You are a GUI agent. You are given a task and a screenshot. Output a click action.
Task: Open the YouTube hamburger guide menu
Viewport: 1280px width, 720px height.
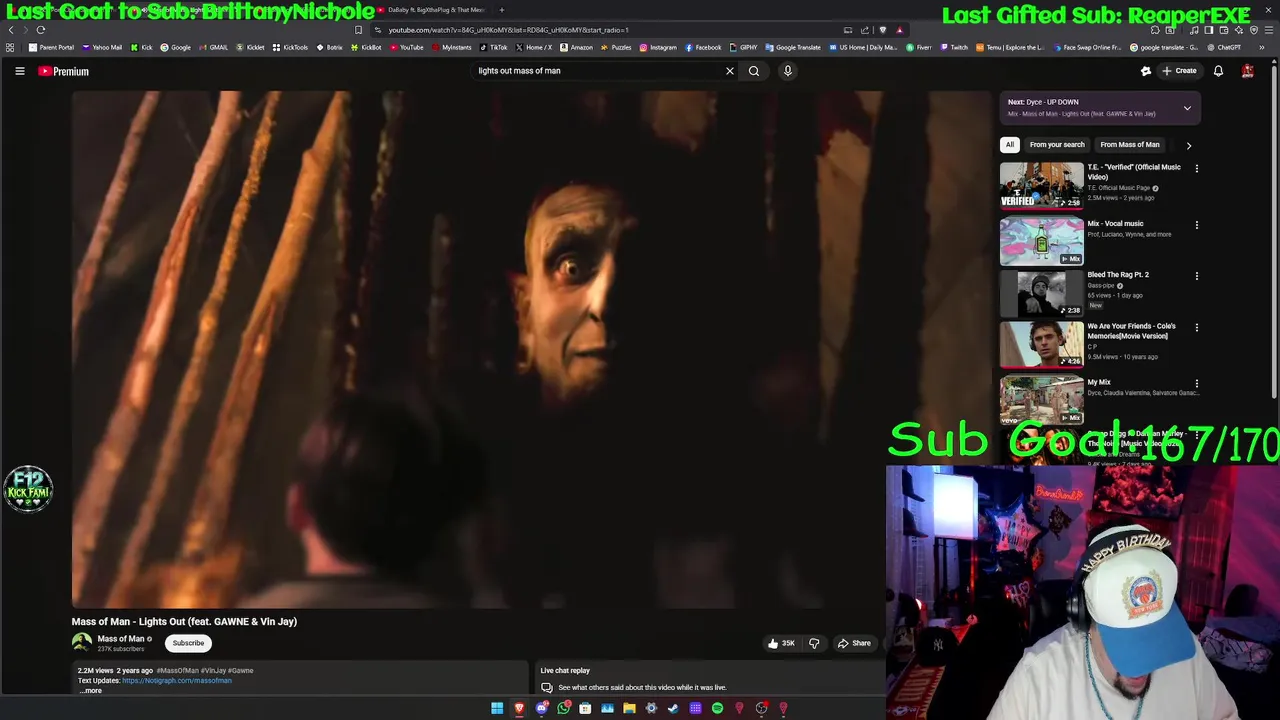coord(19,71)
